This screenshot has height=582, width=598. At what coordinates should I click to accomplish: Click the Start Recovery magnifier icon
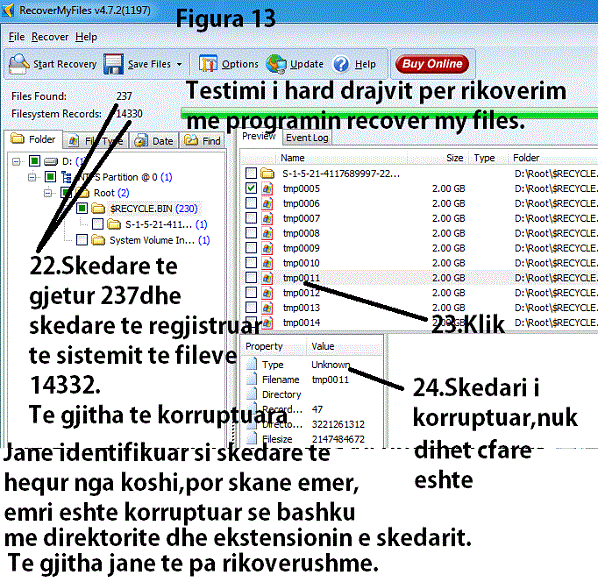coord(19,64)
